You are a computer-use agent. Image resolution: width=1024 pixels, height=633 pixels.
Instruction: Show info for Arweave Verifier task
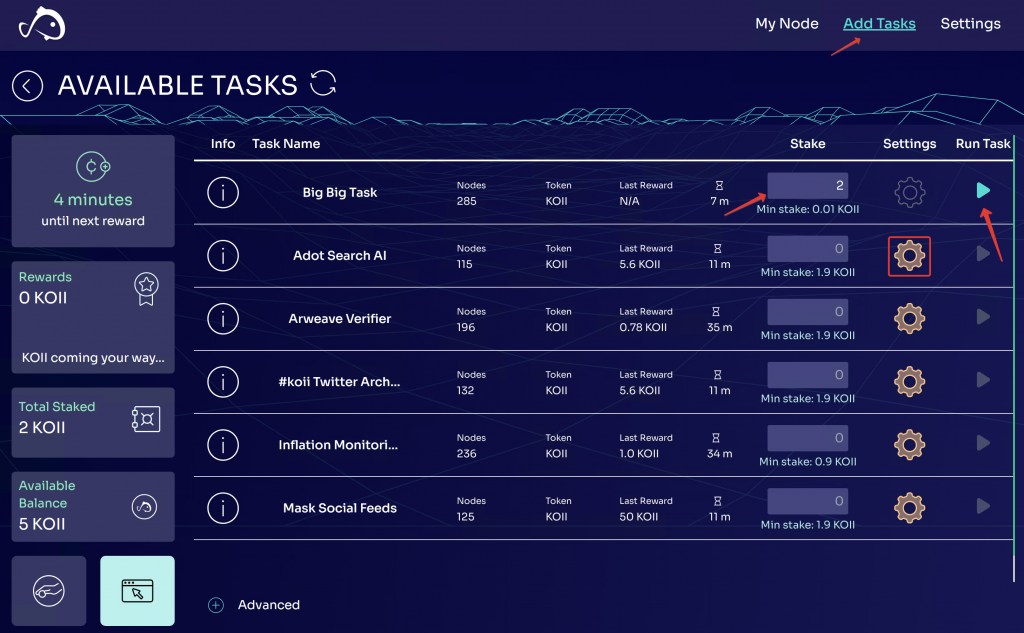pos(223,319)
